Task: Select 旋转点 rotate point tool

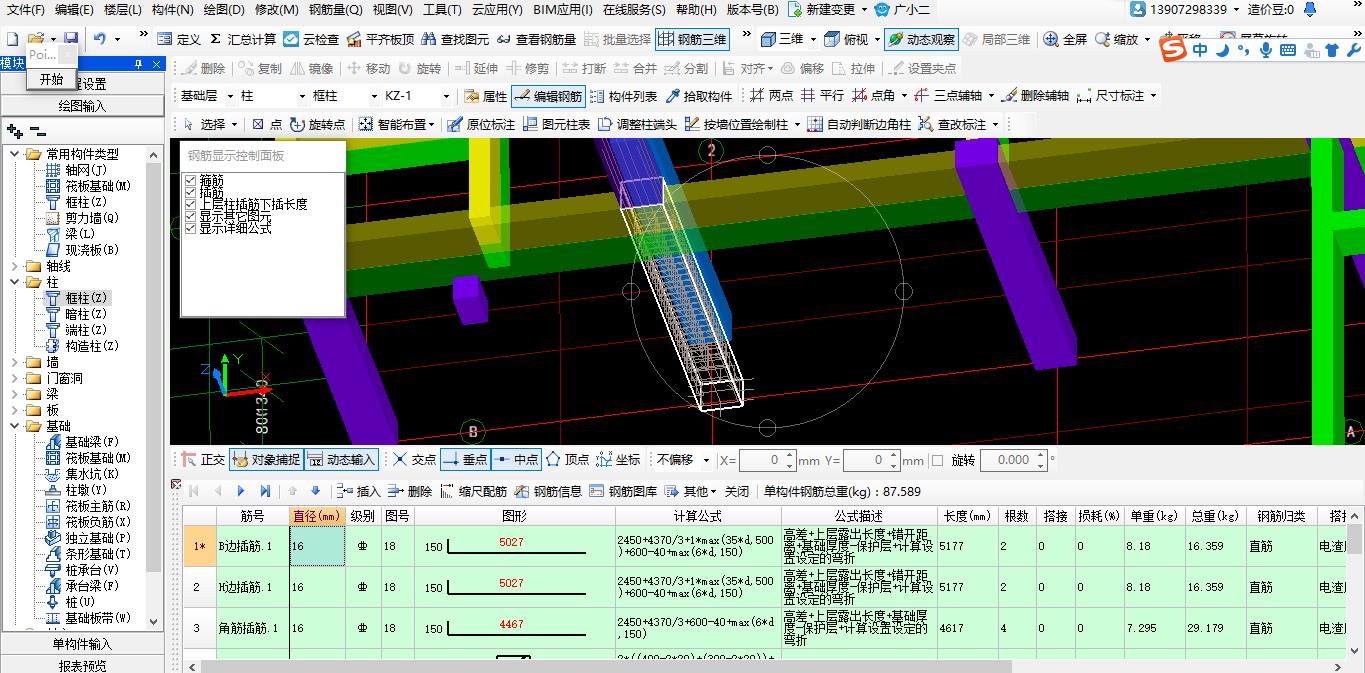Action: coord(318,124)
